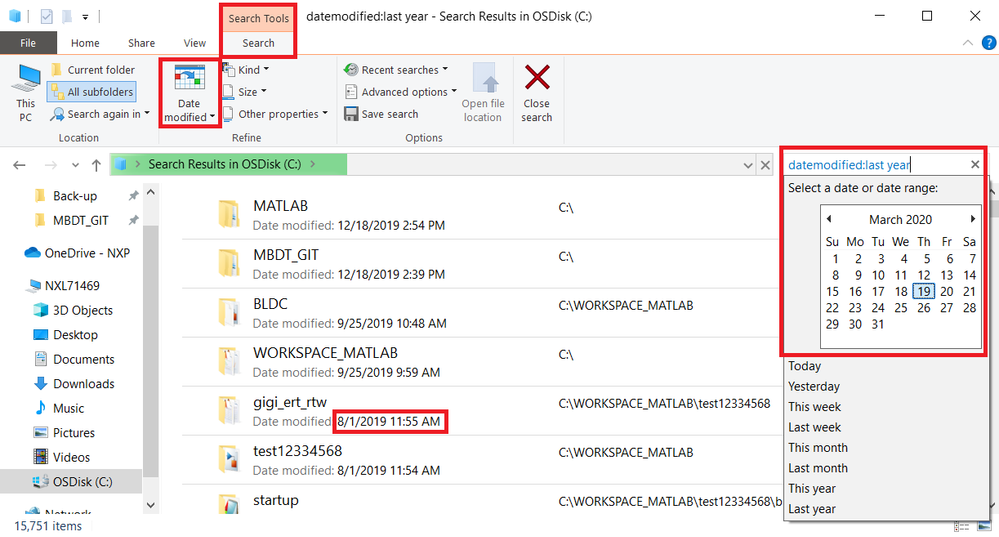Open Search again in dropdown
This screenshot has width=999, height=537.
click(100, 114)
